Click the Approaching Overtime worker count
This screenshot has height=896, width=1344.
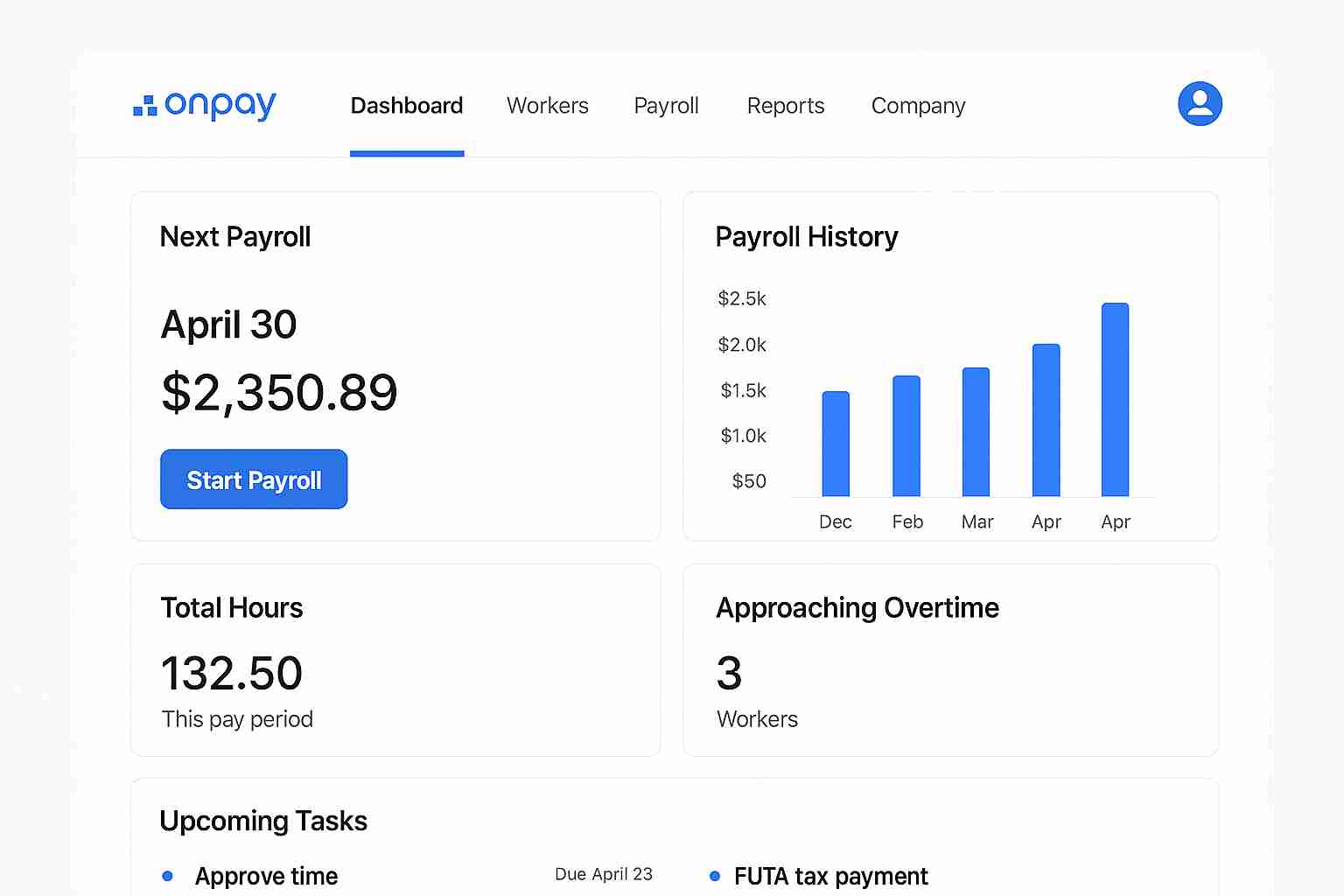tap(729, 672)
